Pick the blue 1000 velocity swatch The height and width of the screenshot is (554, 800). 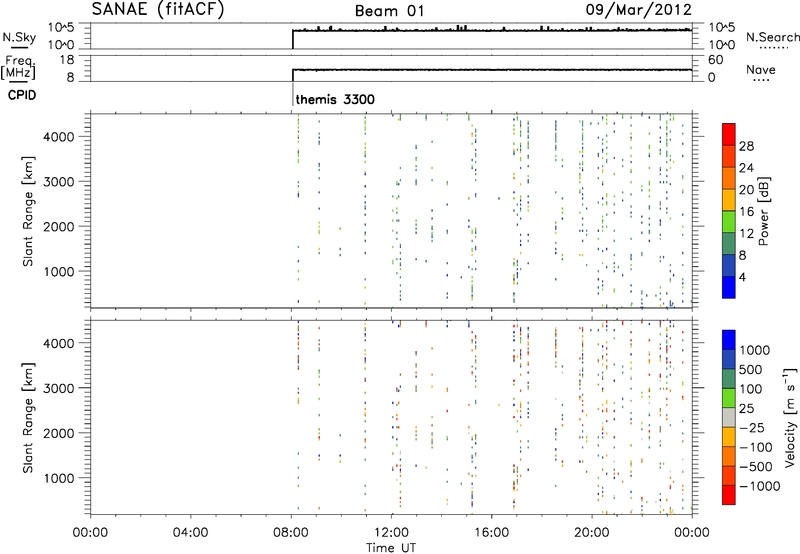pos(729,340)
